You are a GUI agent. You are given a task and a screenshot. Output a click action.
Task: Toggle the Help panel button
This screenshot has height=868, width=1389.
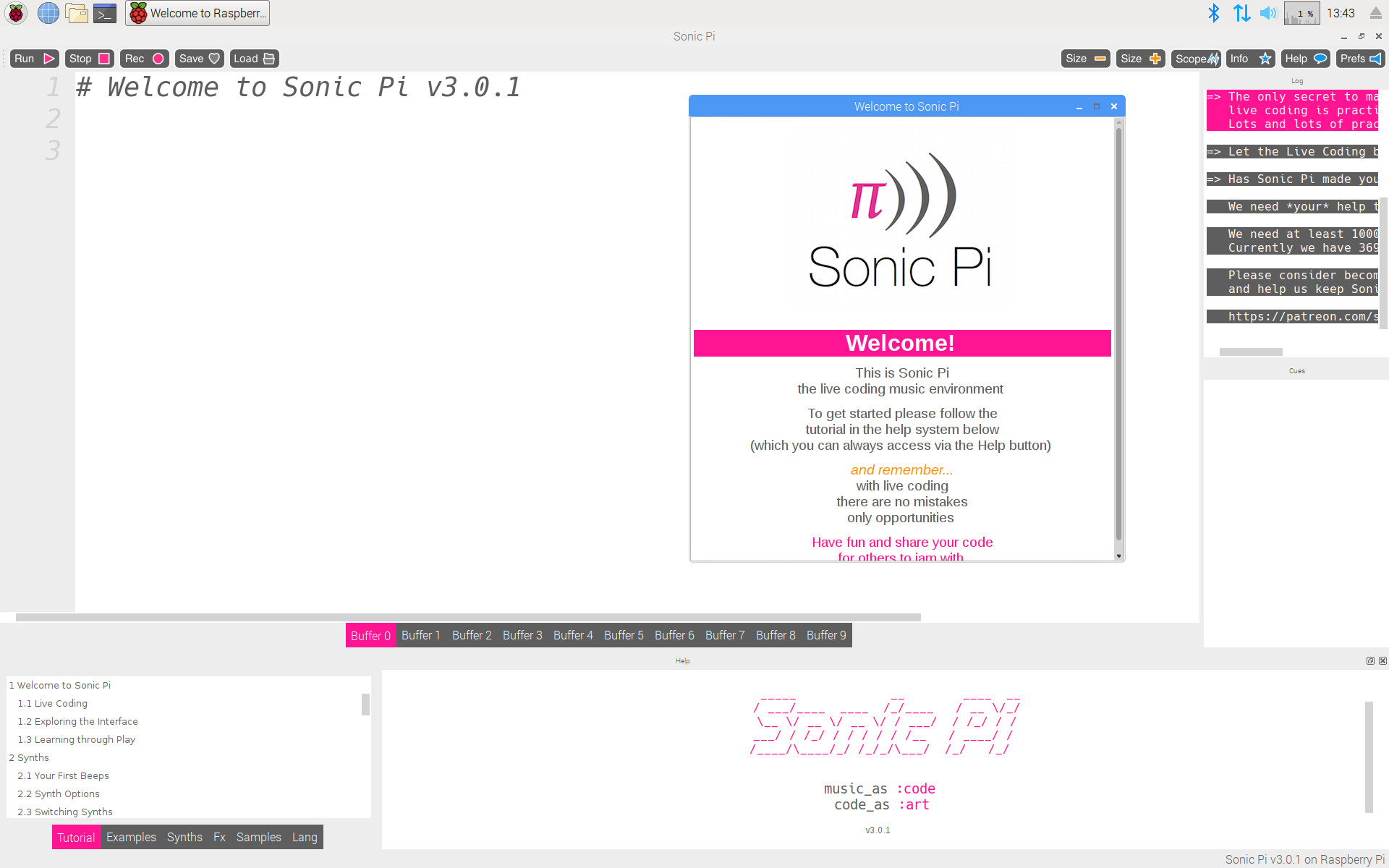pyautogui.click(x=1306, y=59)
